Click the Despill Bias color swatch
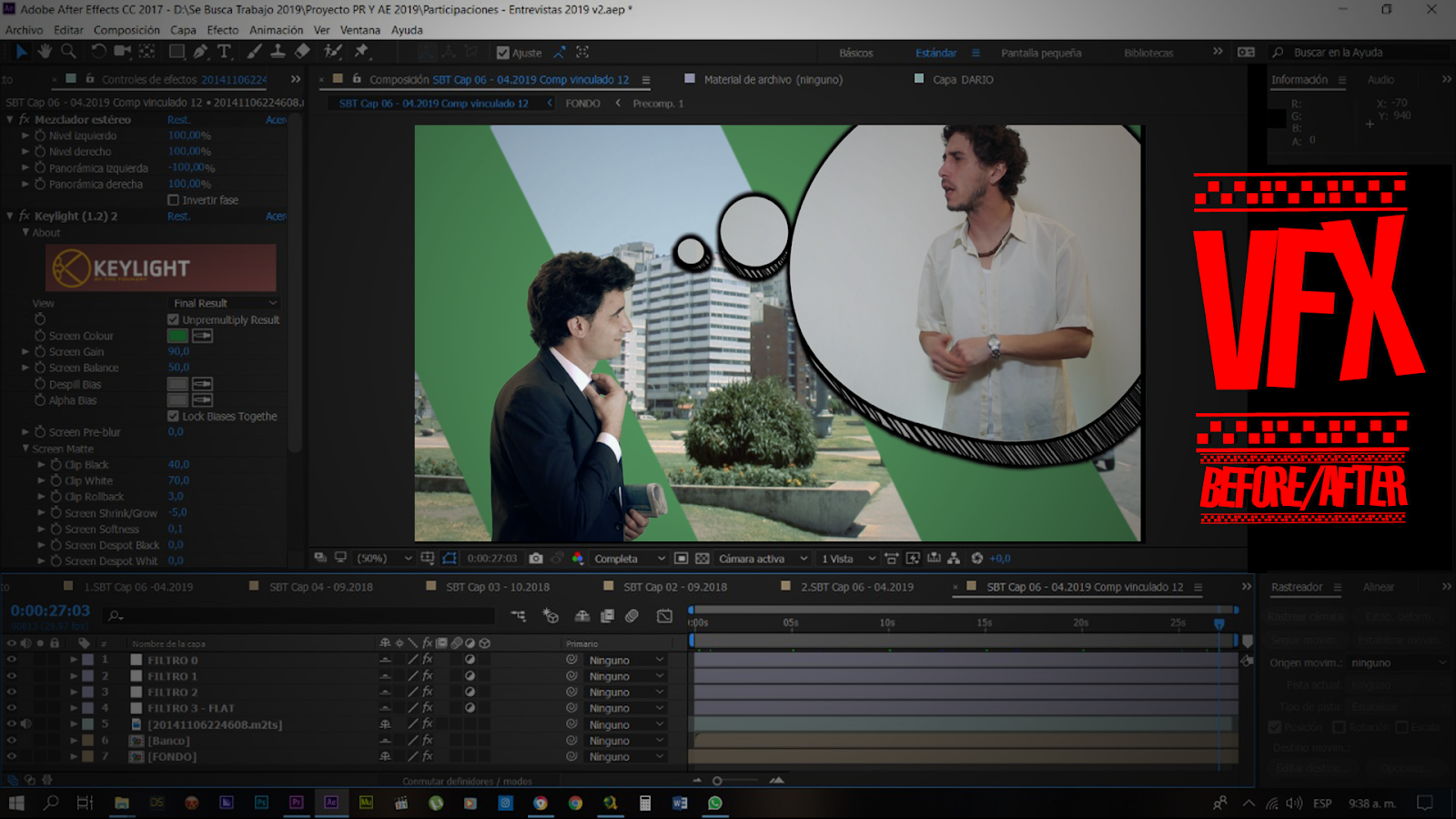 (x=177, y=384)
